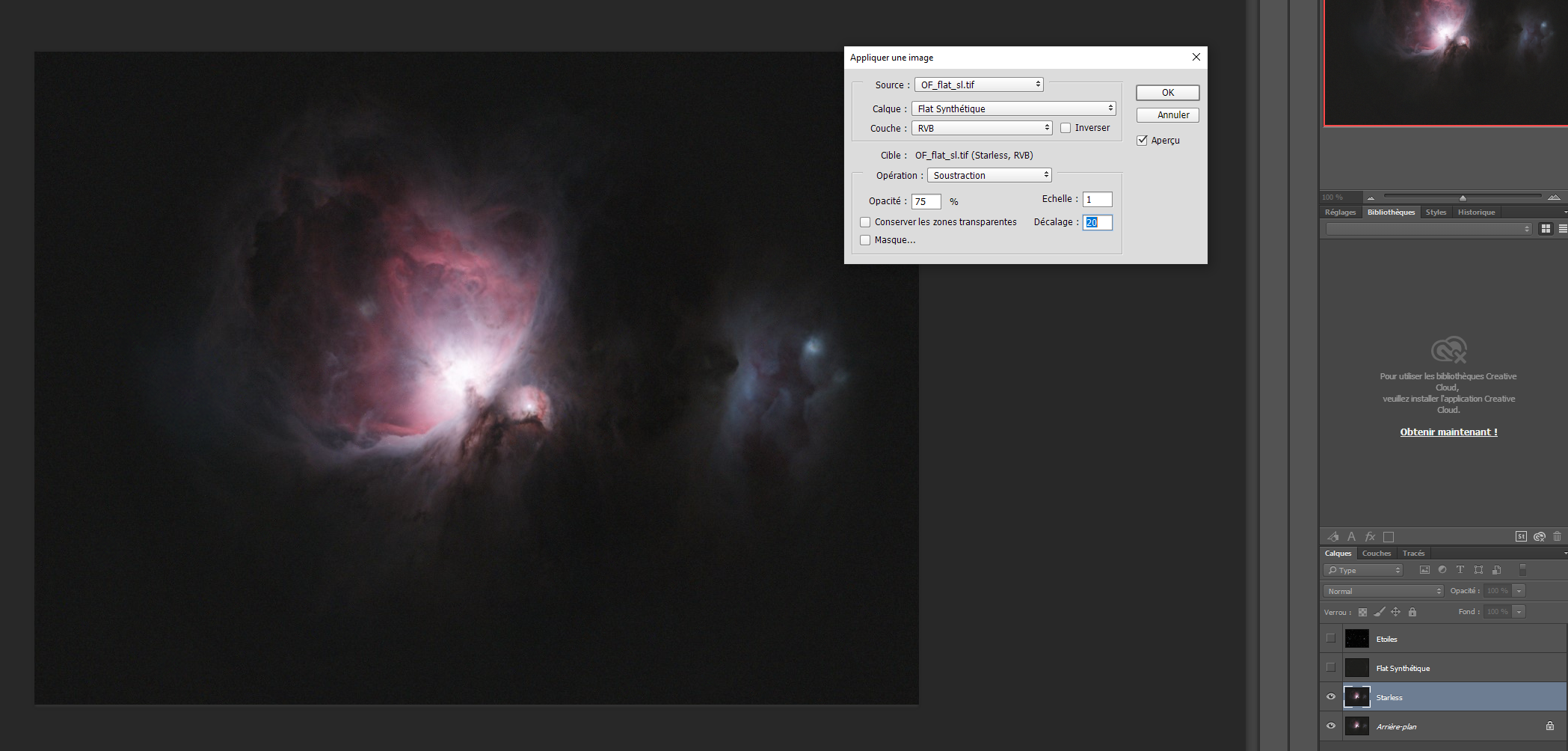
Task: Open the layer filter Type dropdown
Action: click(x=1363, y=570)
